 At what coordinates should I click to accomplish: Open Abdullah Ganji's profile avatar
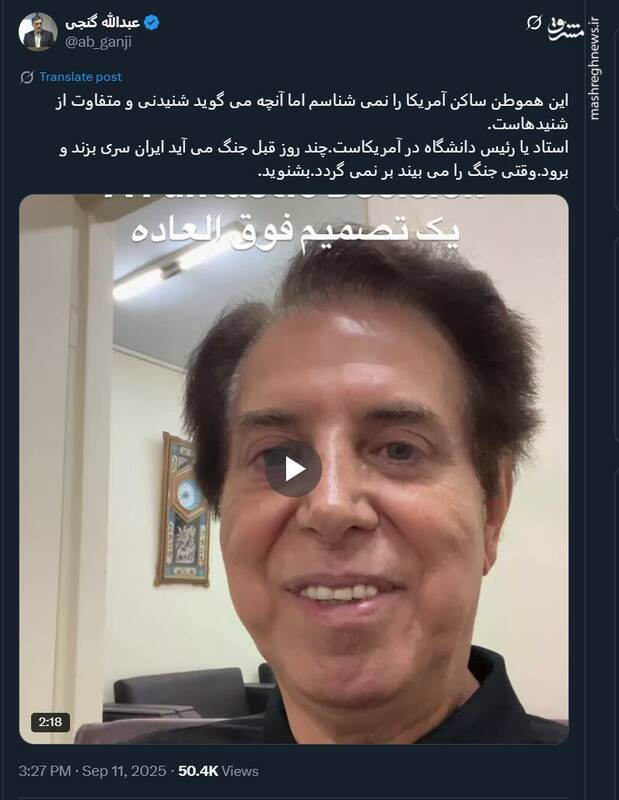(38, 32)
